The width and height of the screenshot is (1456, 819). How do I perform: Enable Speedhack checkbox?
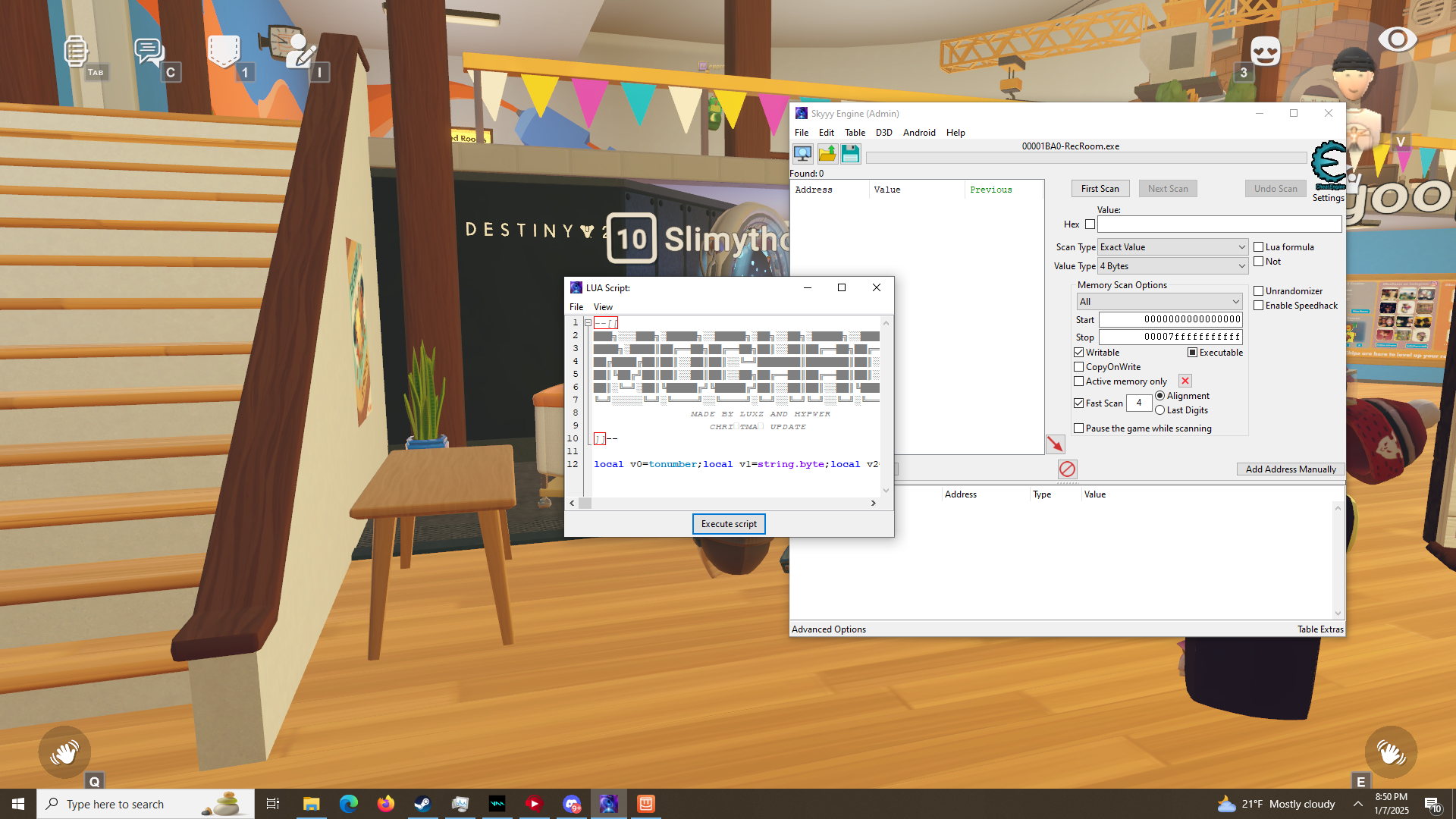tap(1258, 306)
